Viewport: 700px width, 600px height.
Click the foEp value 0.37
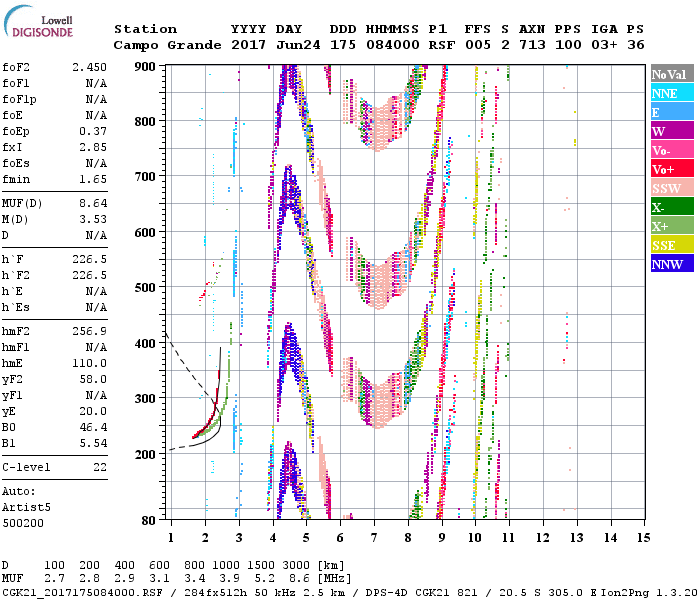93,131
